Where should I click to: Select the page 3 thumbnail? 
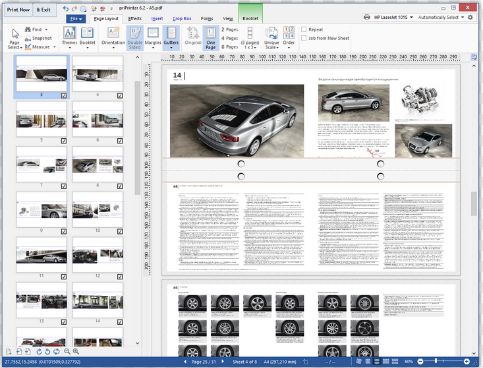41,76
